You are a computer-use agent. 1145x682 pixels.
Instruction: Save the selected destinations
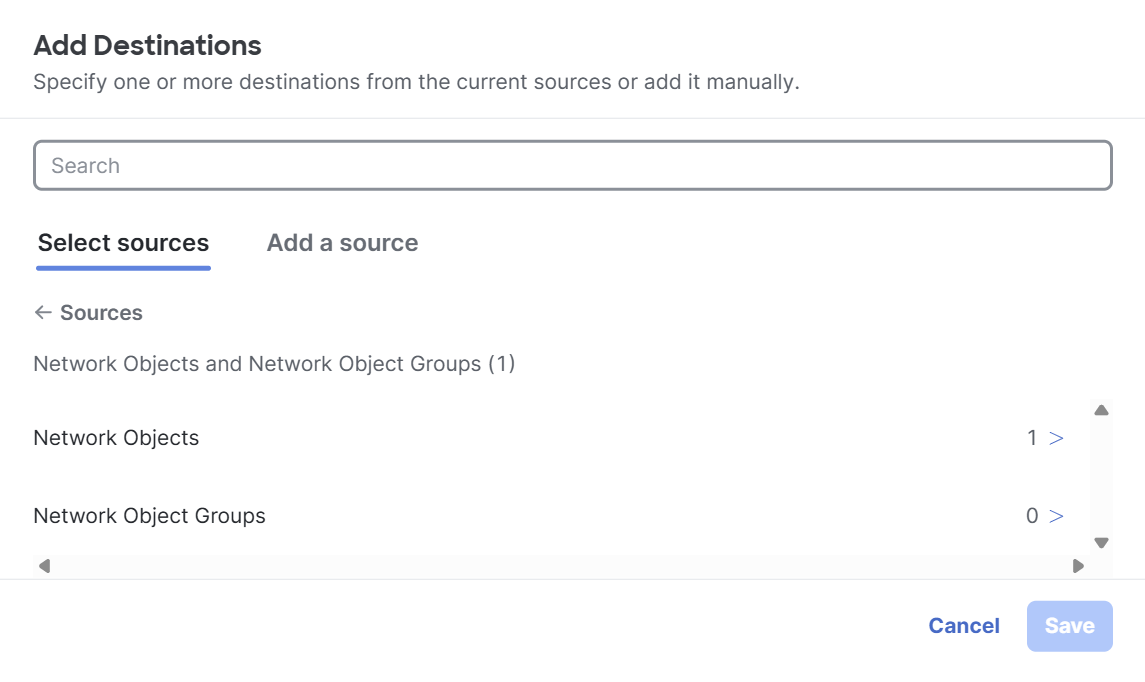point(1070,626)
